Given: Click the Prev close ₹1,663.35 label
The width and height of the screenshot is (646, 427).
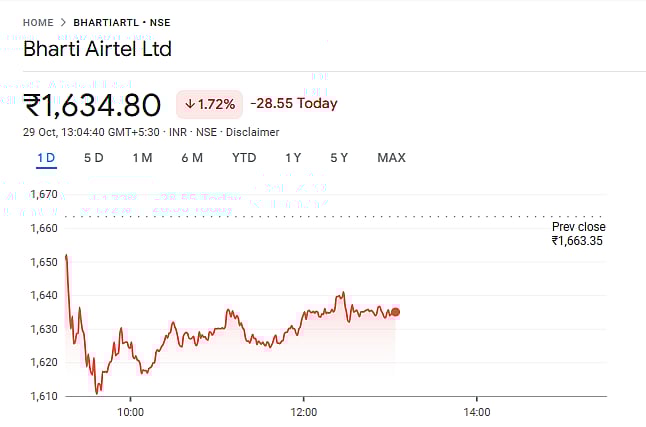Looking at the screenshot, I should click(x=578, y=234).
